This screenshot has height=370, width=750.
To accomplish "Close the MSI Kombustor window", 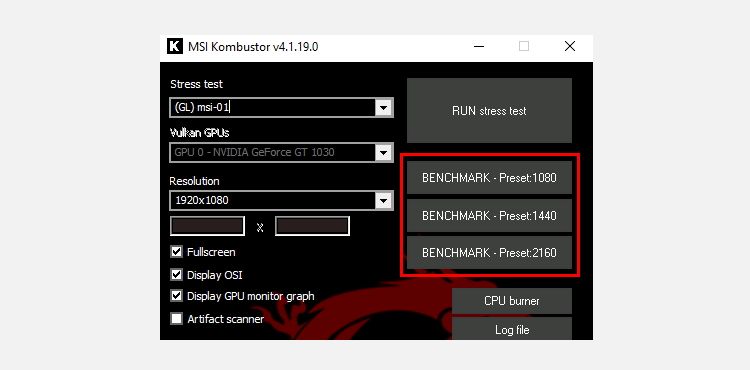I will pyautogui.click(x=570, y=46).
